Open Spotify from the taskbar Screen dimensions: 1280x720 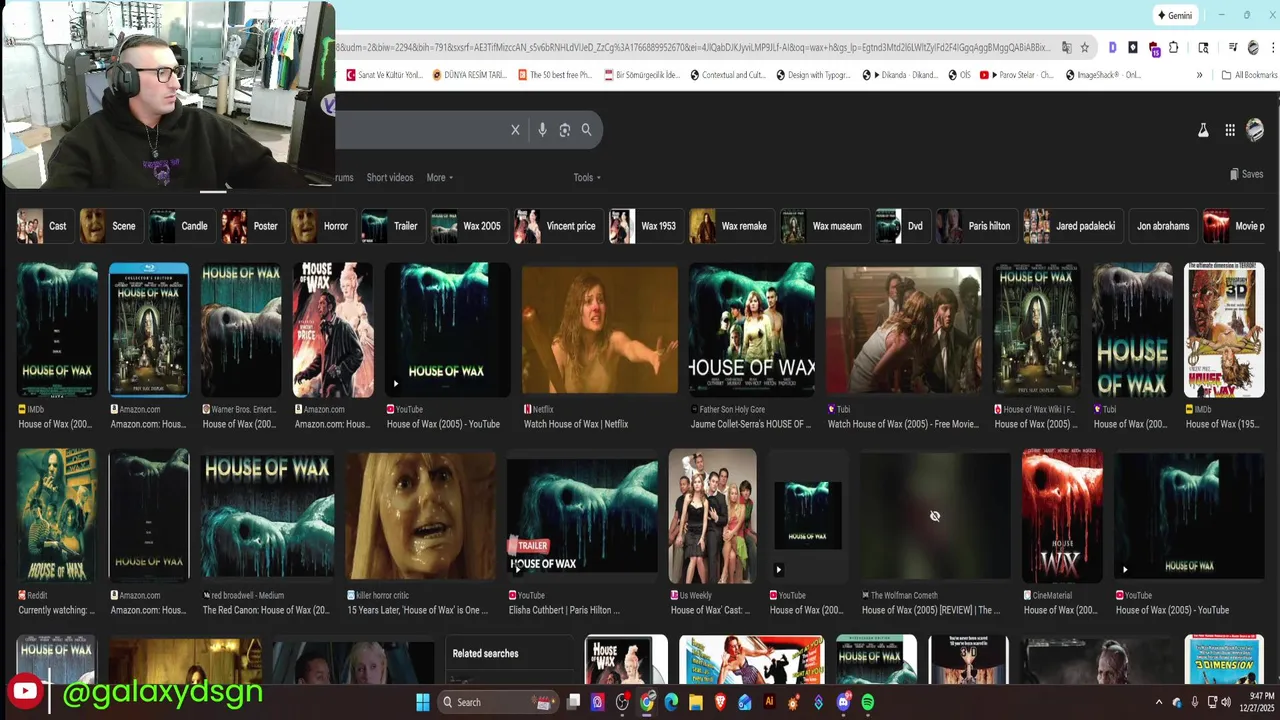[x=867, y=702]
